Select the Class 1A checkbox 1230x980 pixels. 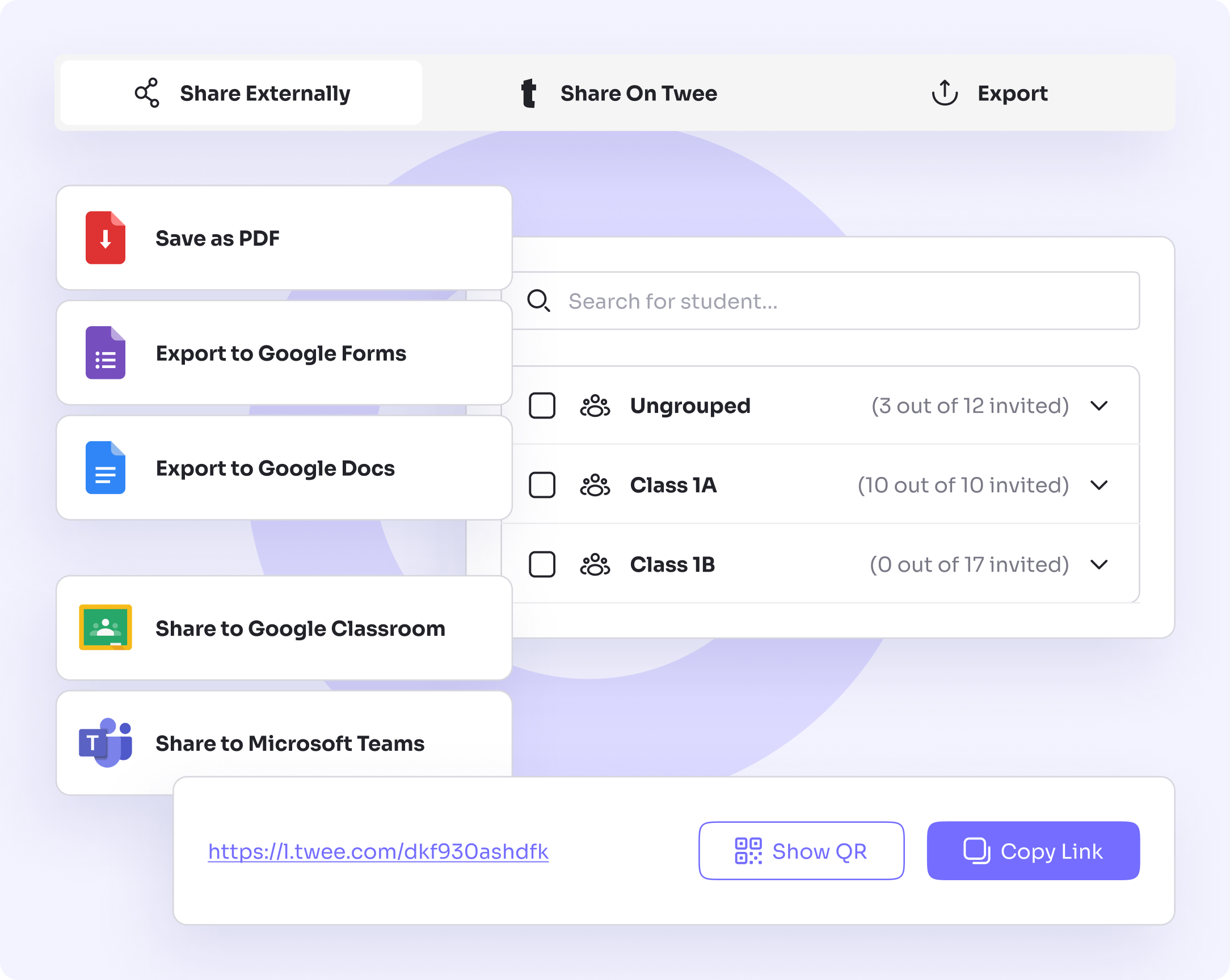(542, 485)
